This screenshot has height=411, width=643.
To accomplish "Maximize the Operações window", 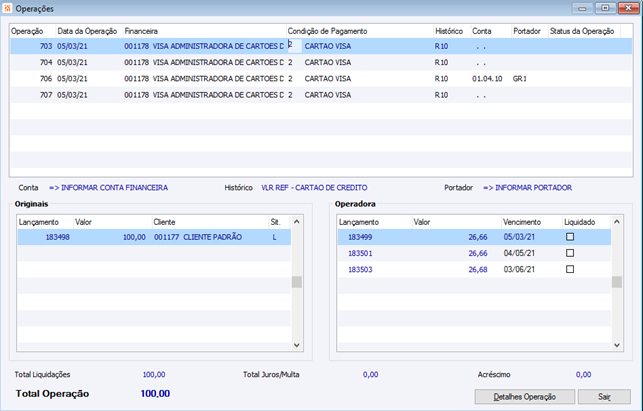I will point(606,8).
